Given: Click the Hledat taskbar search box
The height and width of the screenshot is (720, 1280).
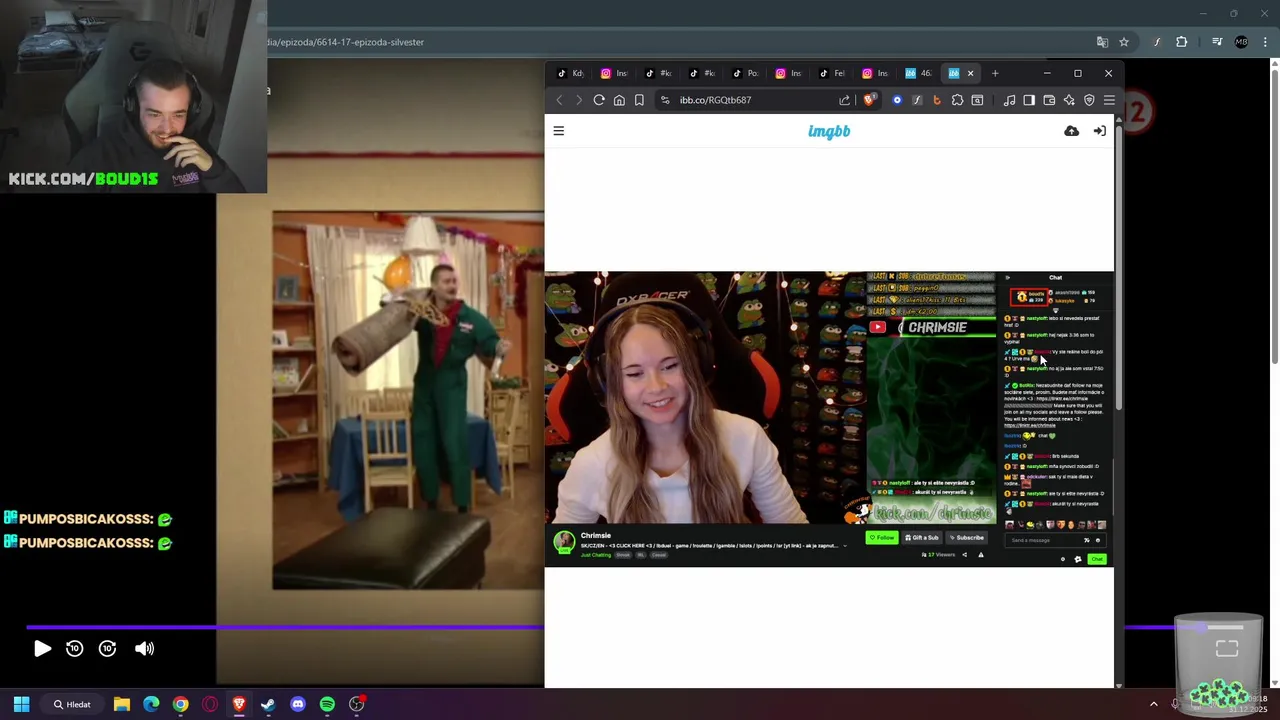Looking at the screenshot, I should click(x=73, y=704).
